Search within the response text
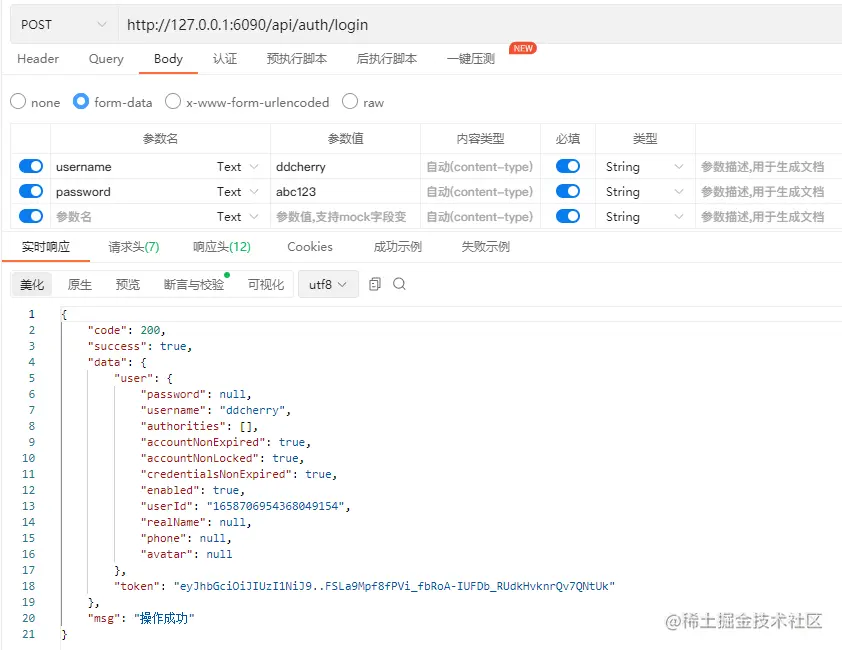Viewport: 842px width, 650px height. [x=399, y=284]
